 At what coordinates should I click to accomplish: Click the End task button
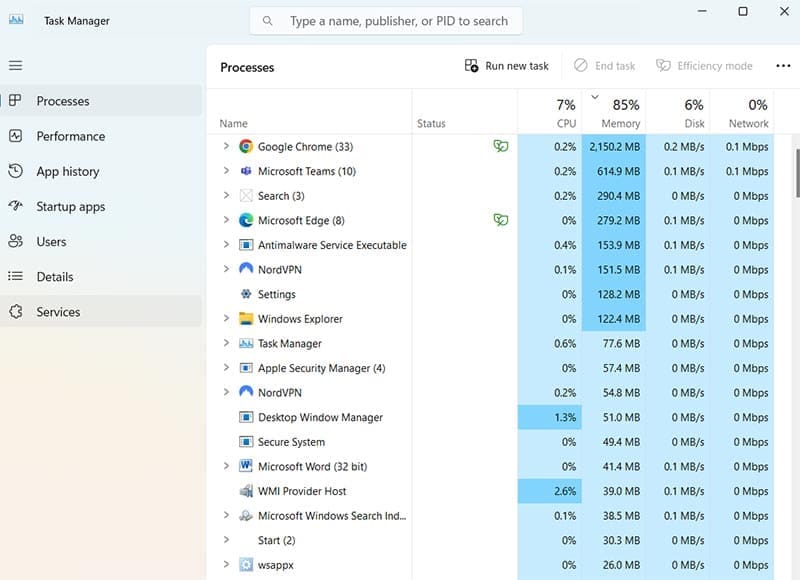[604, 65]
